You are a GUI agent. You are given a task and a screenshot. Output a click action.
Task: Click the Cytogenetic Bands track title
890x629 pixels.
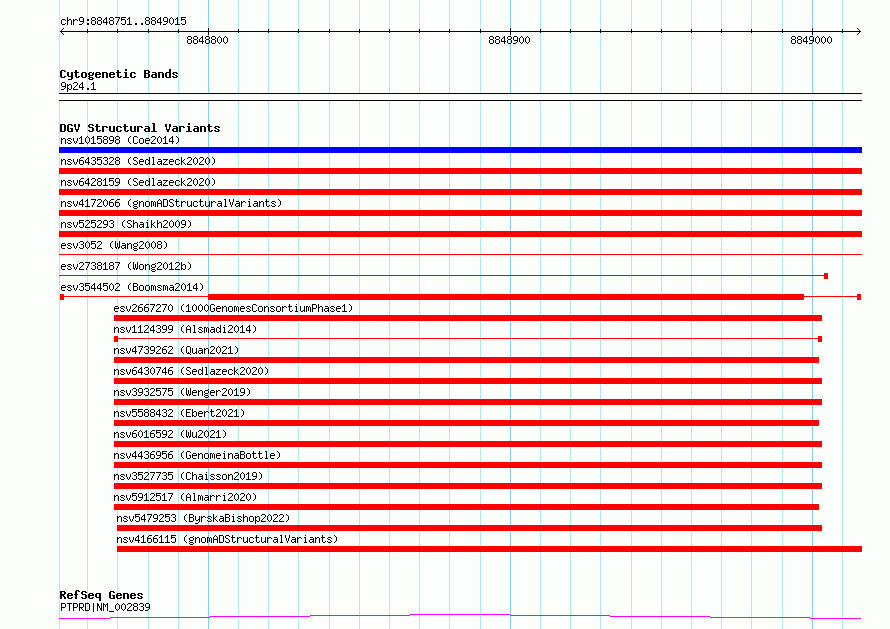tap(119, 74)
